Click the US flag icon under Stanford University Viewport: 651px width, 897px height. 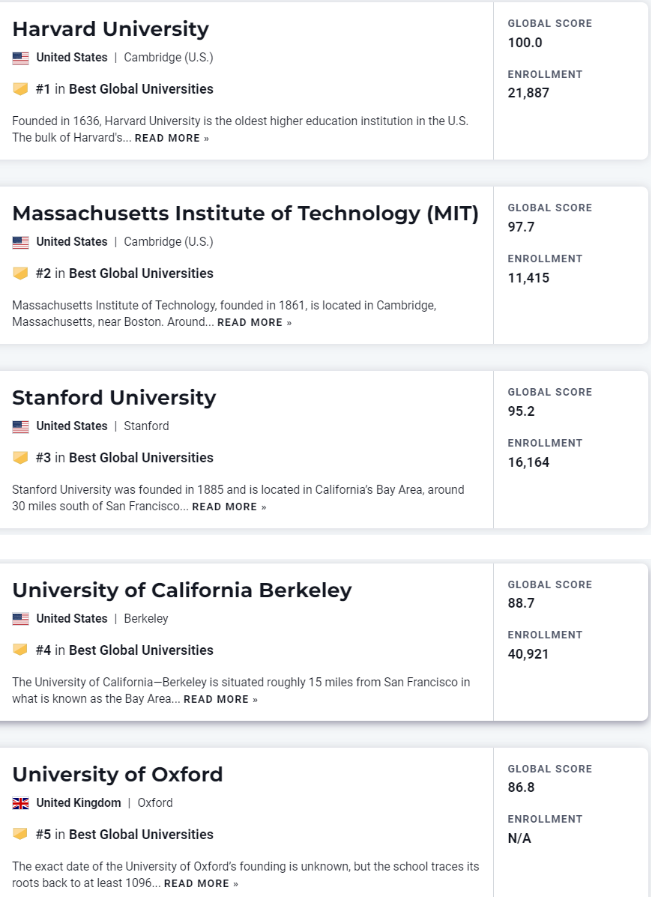[x=20, y=426]
